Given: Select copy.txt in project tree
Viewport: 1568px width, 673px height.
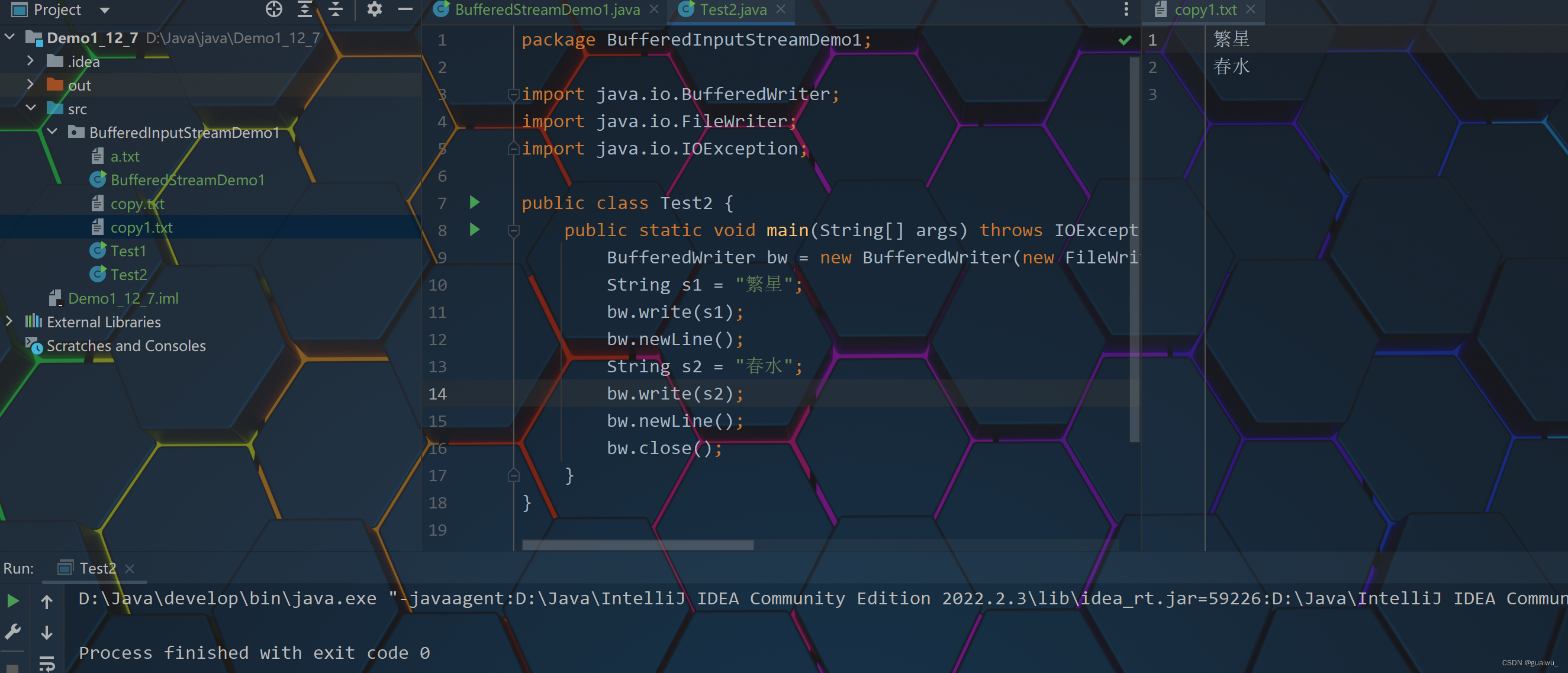Looking at the screenshot, I should (x=137, y=204).
